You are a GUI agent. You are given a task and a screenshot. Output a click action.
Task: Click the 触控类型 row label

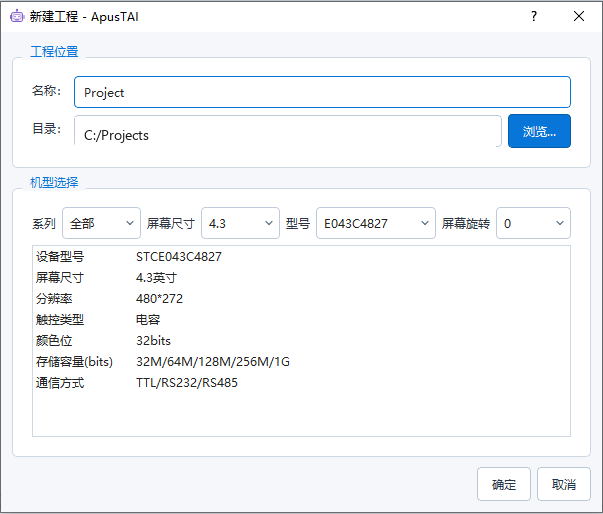point(60,320)
